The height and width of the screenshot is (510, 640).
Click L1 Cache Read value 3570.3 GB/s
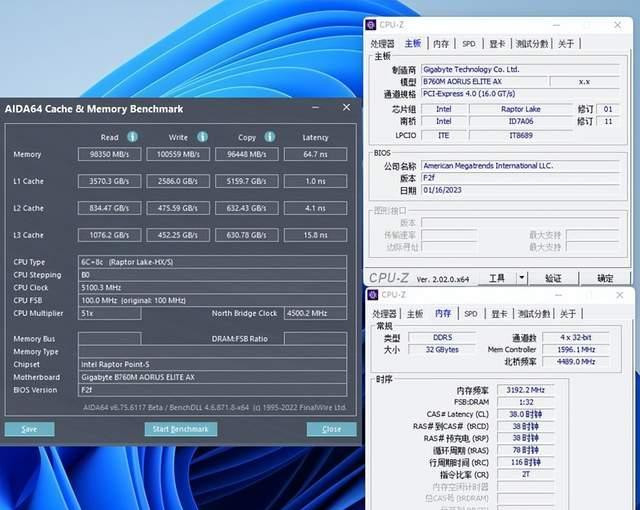click(x=109, y=181)
